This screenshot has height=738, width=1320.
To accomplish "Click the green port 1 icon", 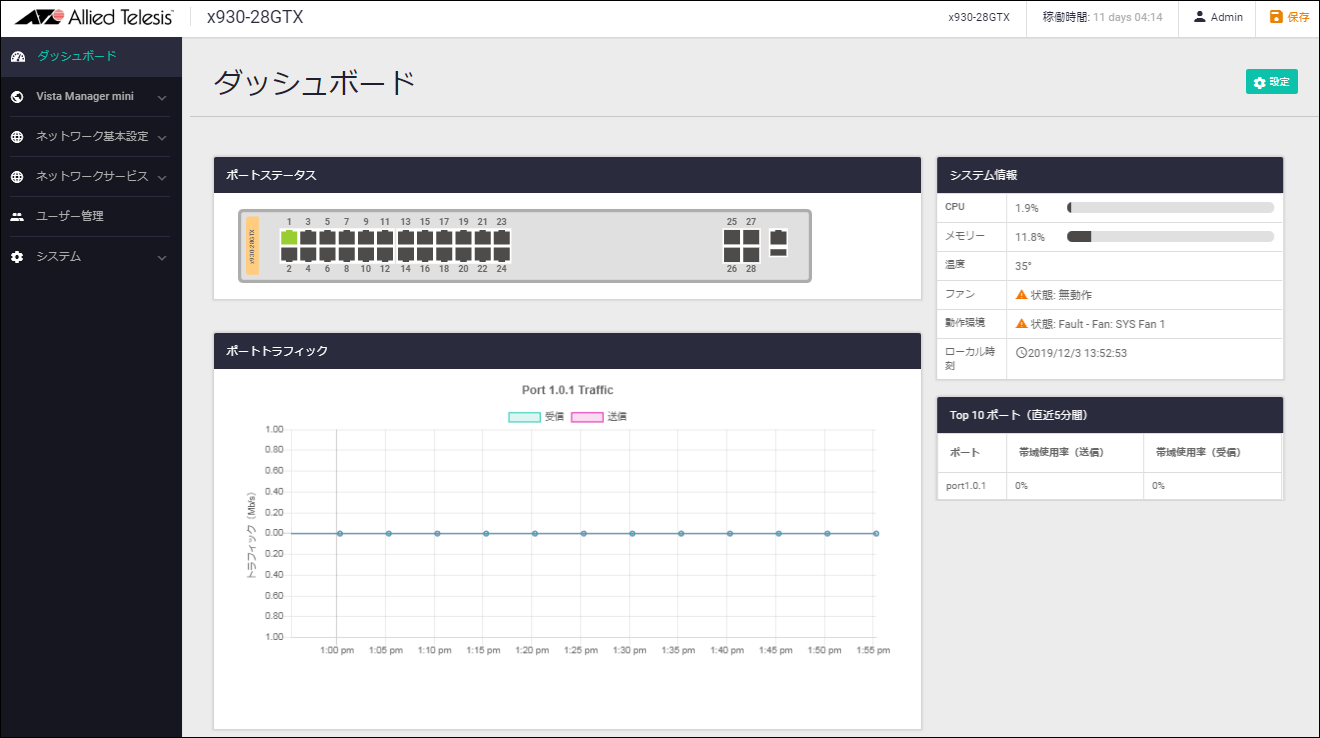I will tap(289, 238).
